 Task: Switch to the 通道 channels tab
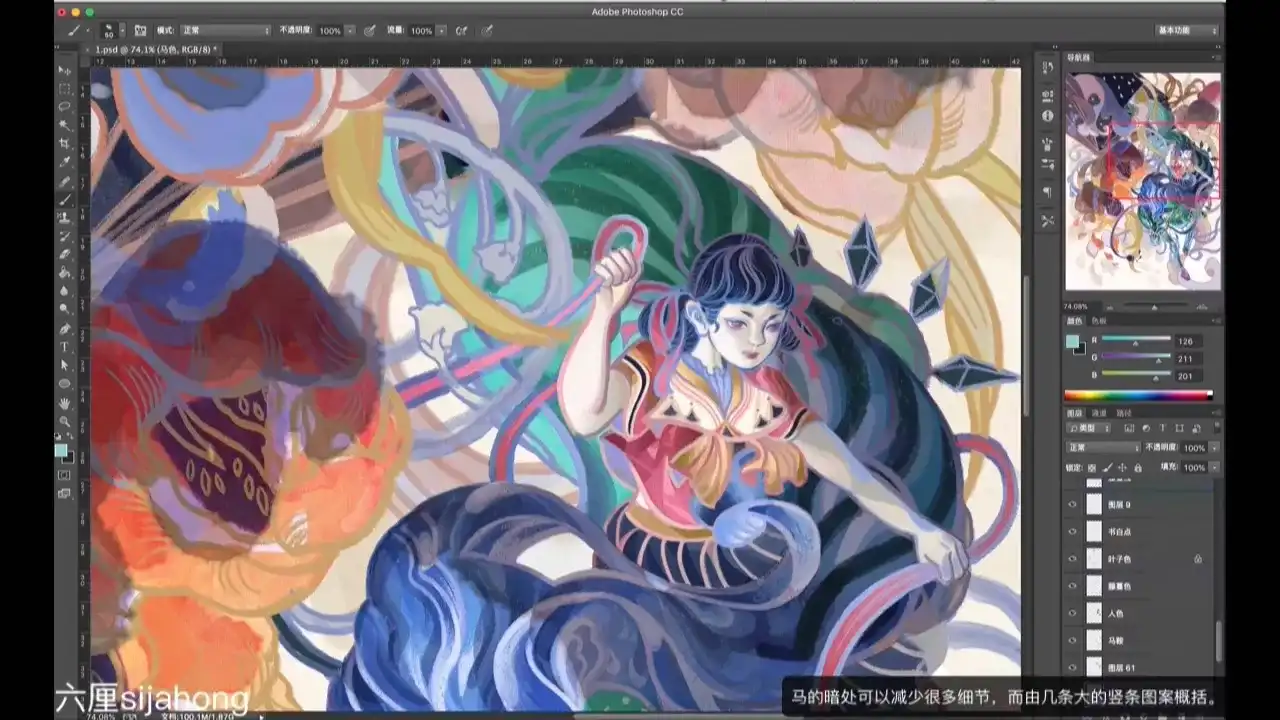pos(1100,412)
